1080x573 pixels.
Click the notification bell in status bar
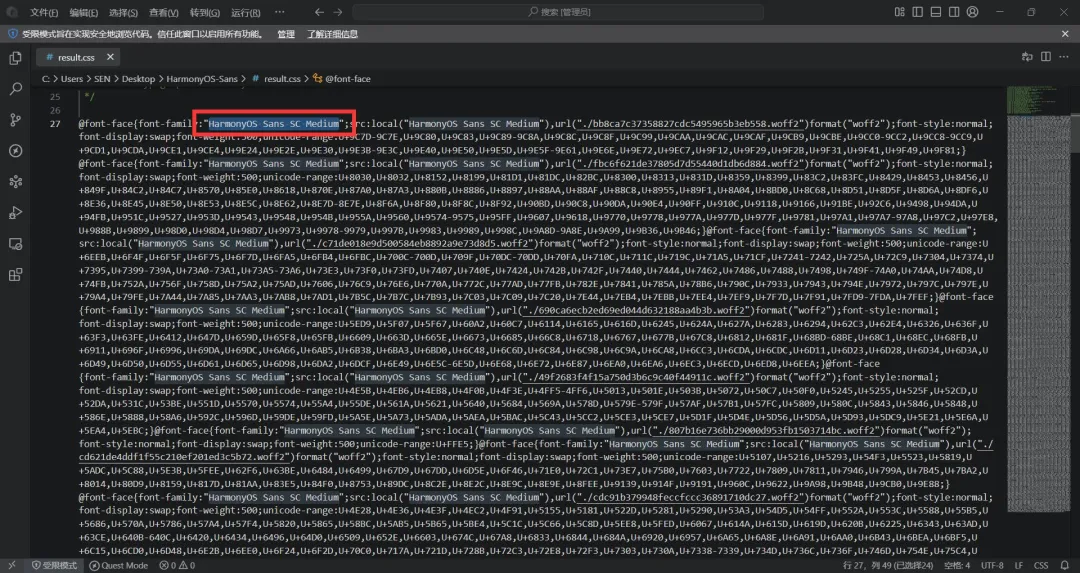(1066, 565)
